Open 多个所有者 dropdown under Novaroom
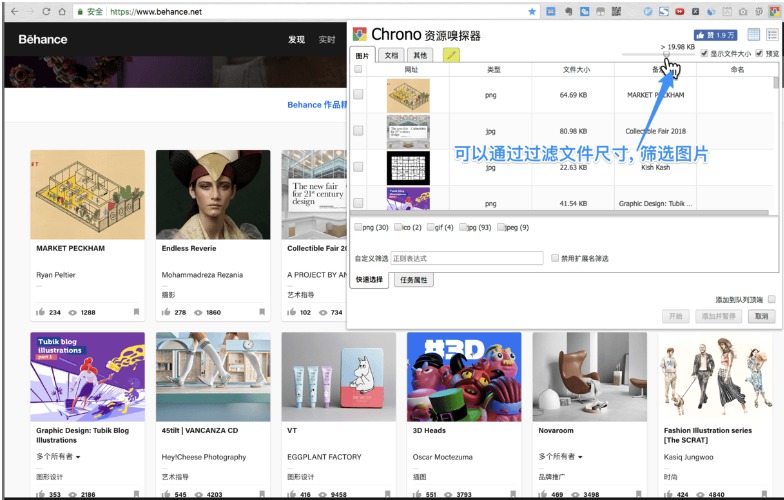Screen dimensions: 784x500 [x=560, y=456]
